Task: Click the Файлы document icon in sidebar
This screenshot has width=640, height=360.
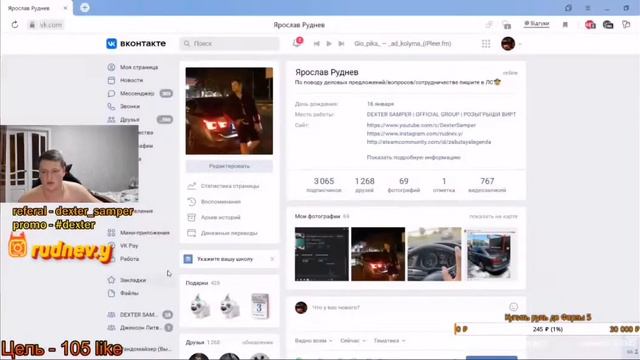Action: pyautogui.click(x=111, y=293)
